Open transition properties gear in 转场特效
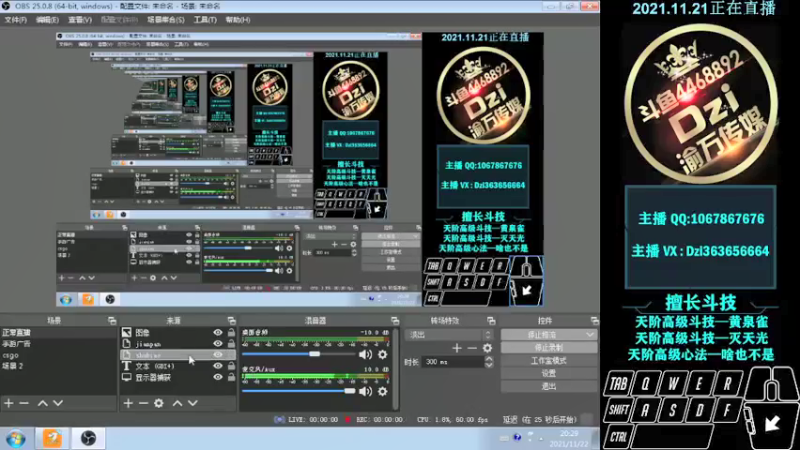Viewport: 800px width, 450px height. click(487, 348)
